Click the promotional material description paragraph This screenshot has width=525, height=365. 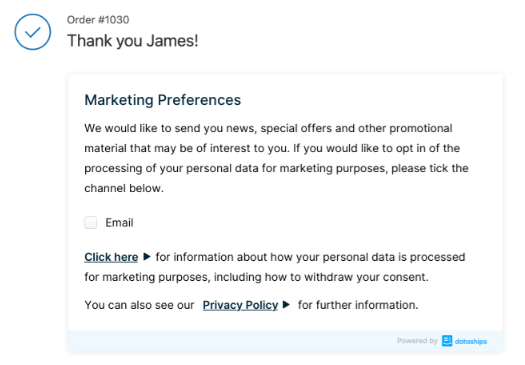pyautogui.click(x=276, y=158)
